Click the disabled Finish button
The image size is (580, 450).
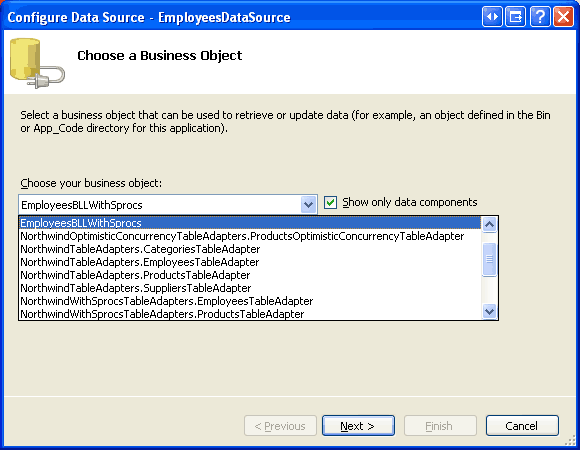pyautogui.click(x=440, y=426)
